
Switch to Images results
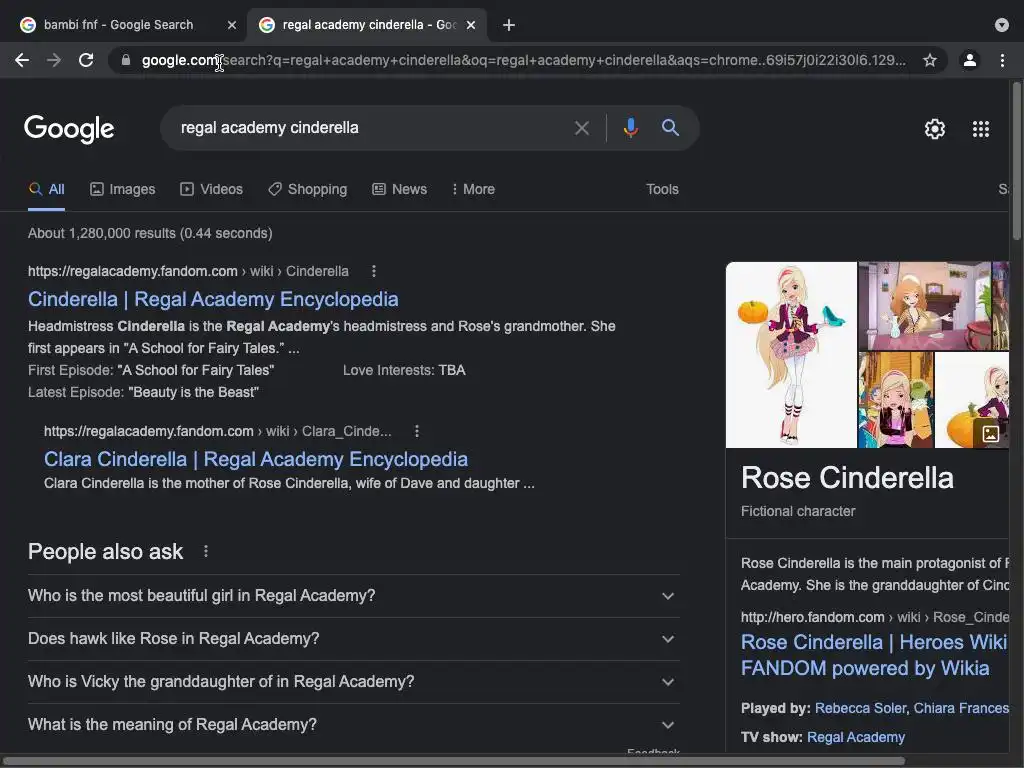[123, 189]
